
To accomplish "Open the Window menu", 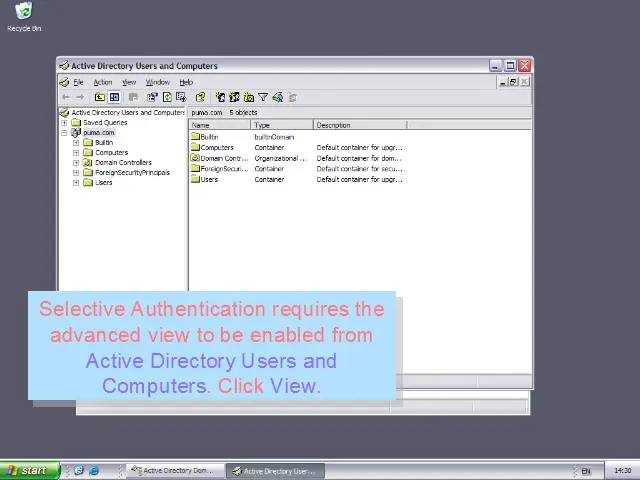I will (158, 82).
